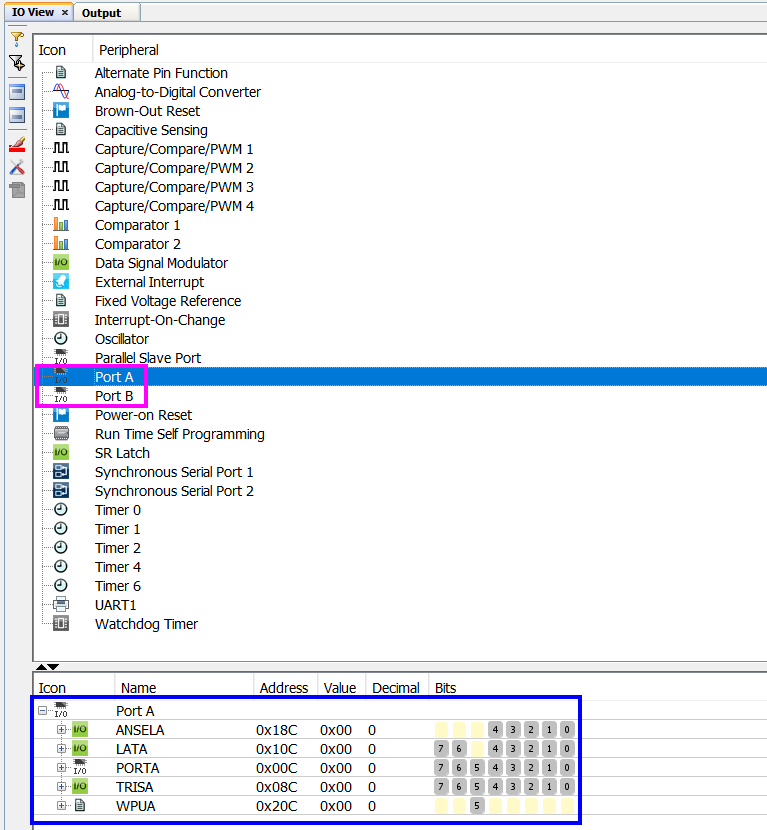The image size is (767, 830).
Task: Click the SR Latch I/O icon
Action: (x=61, y=453)
